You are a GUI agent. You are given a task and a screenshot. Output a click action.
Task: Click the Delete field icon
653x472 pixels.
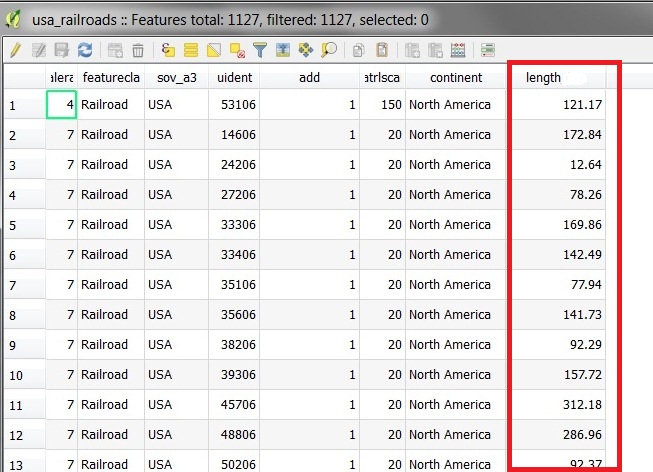435,50
